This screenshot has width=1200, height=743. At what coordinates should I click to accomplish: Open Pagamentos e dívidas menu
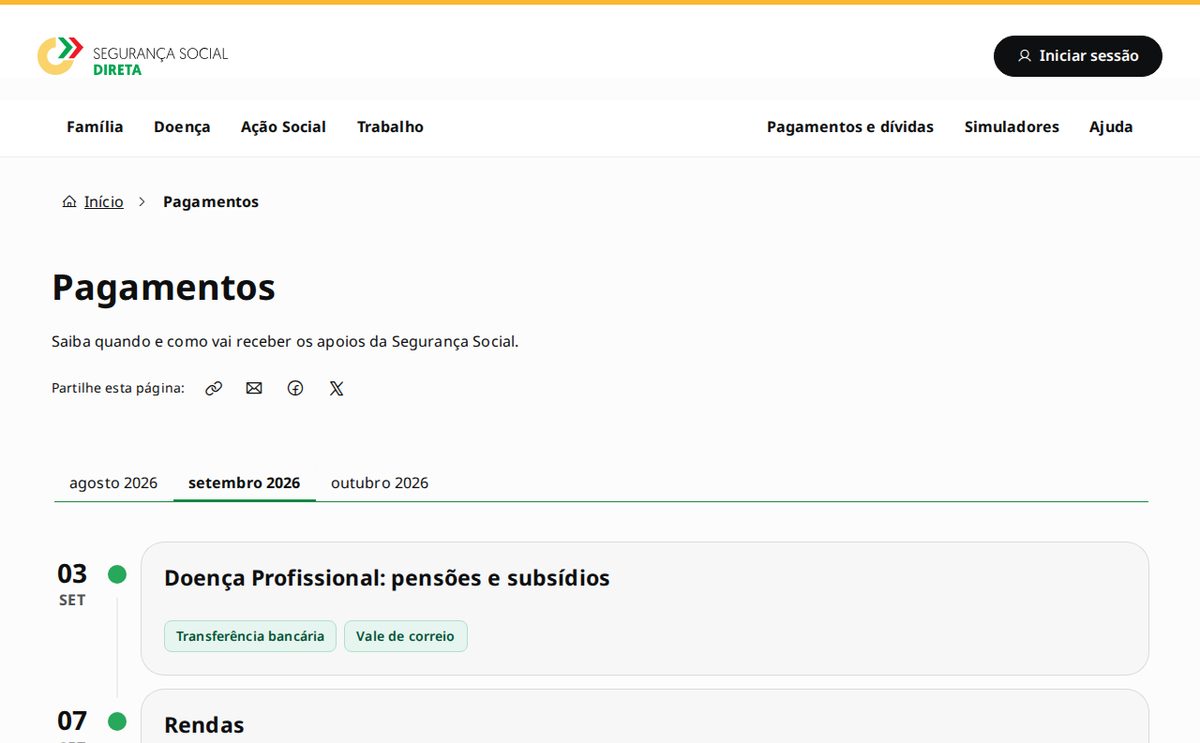850,127
